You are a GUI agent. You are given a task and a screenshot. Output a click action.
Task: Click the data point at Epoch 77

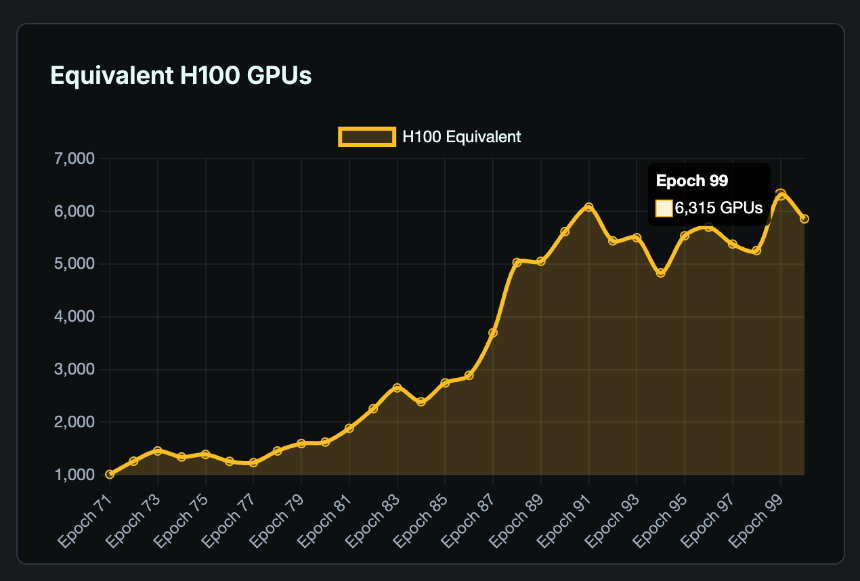[x=253, y=463]
